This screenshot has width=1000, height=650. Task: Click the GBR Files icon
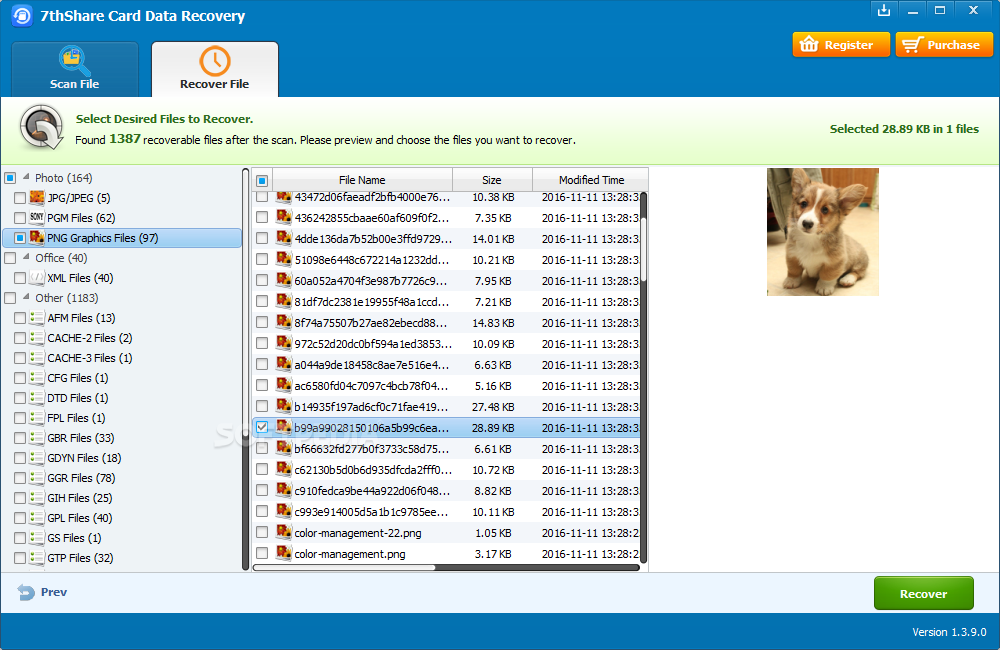[x=37, y=438]
